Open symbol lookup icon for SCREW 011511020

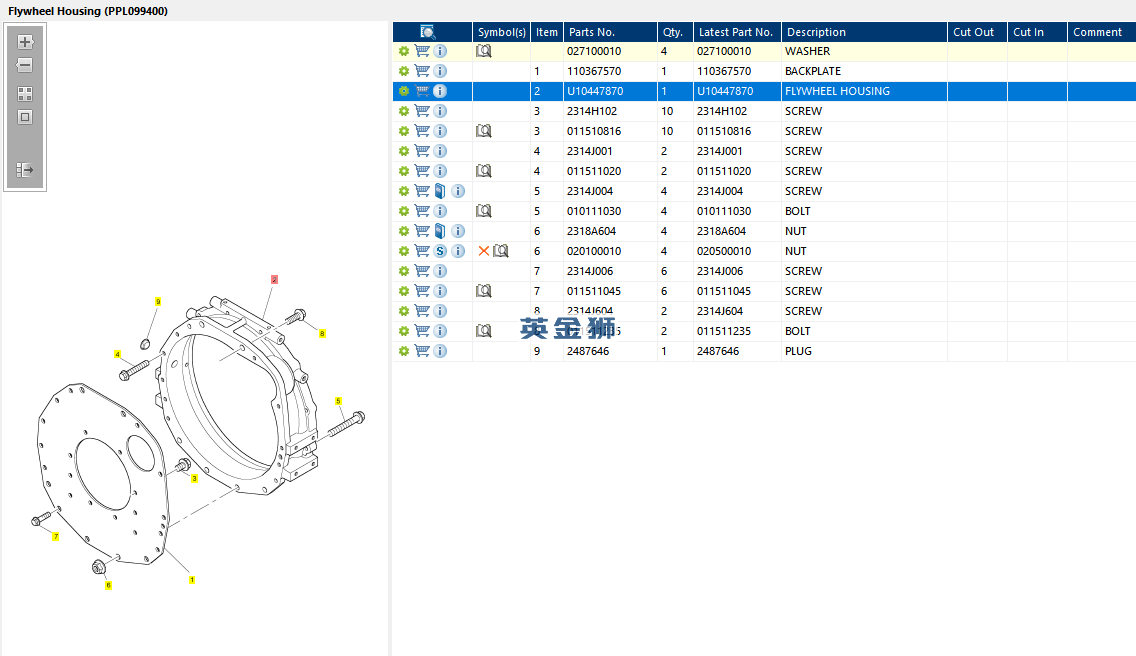pos(483,171)
